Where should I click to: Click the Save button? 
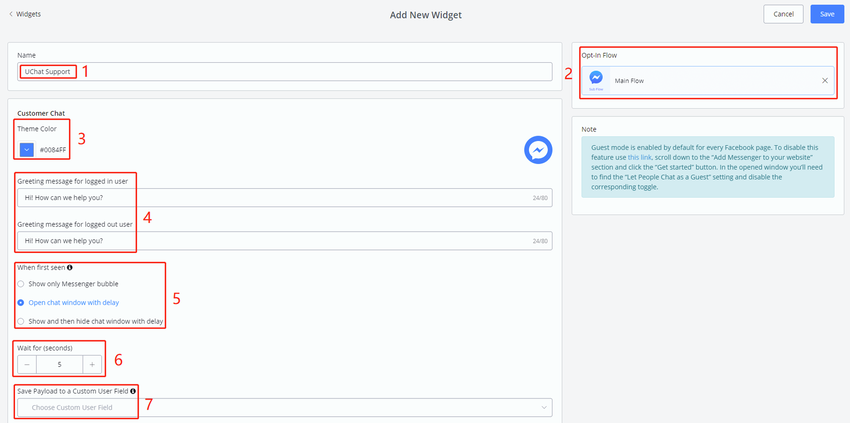pyautogui.click(x=827, y=14)
